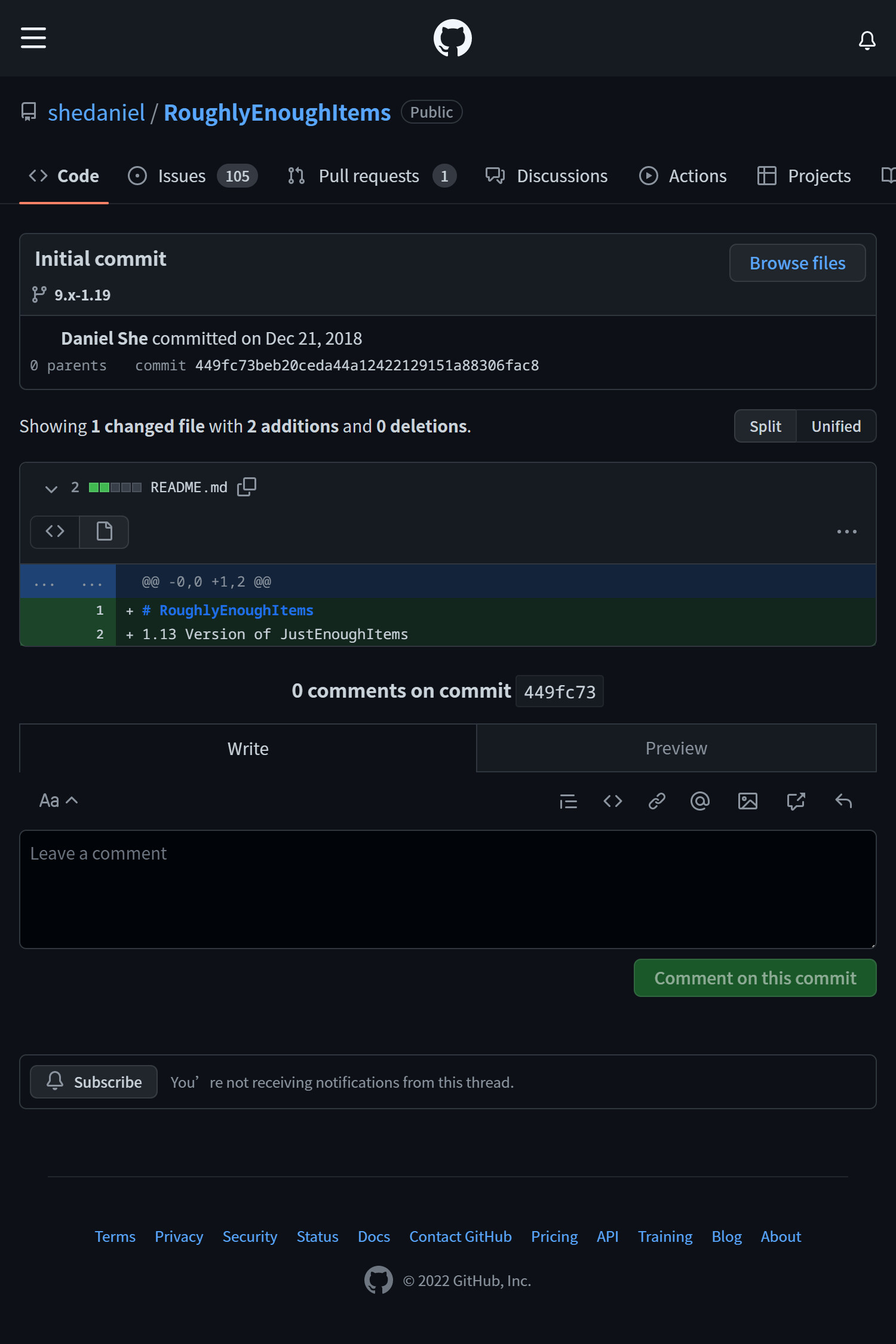Screen dimensions: 896x1344
Task: Click diff line number 1
Action: coord(99,610)
